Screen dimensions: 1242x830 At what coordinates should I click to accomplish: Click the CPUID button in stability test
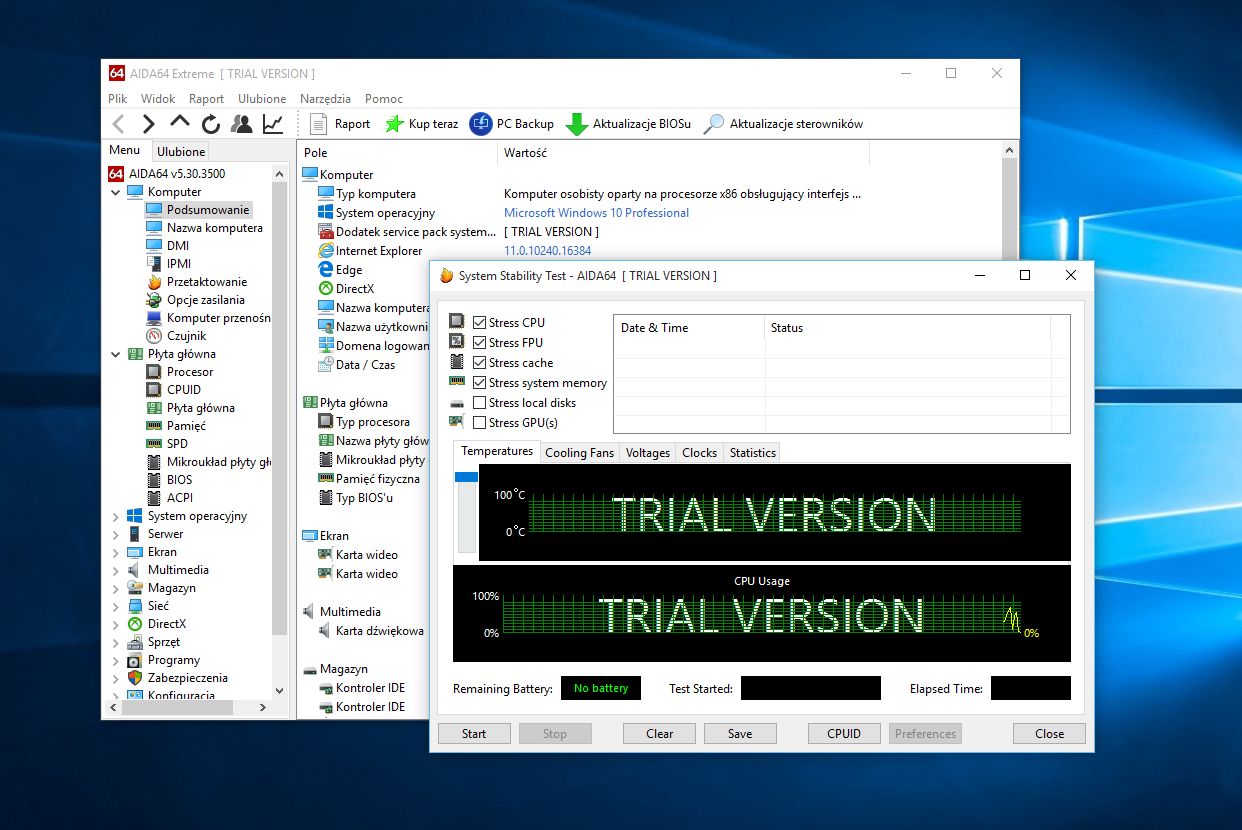pos(844,733)
